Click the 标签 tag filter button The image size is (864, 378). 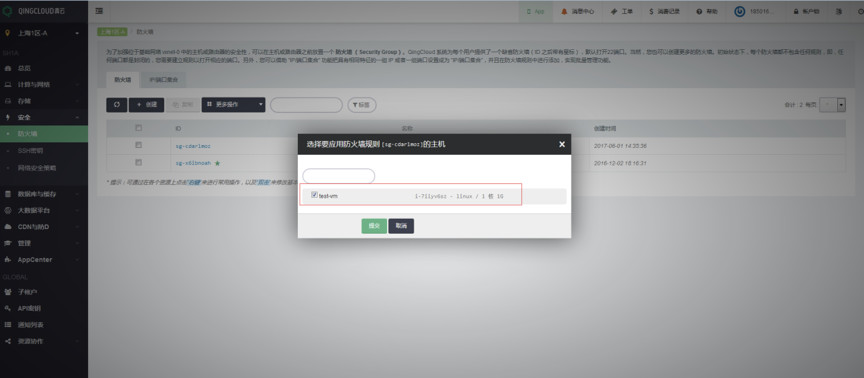click(x=361, y=105)
